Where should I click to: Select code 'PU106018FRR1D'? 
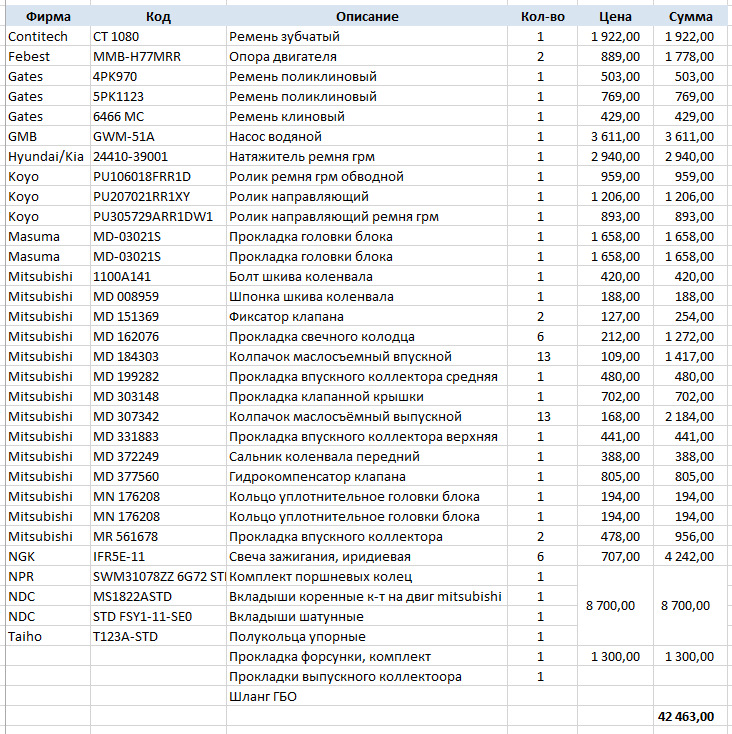coord(158,176)
